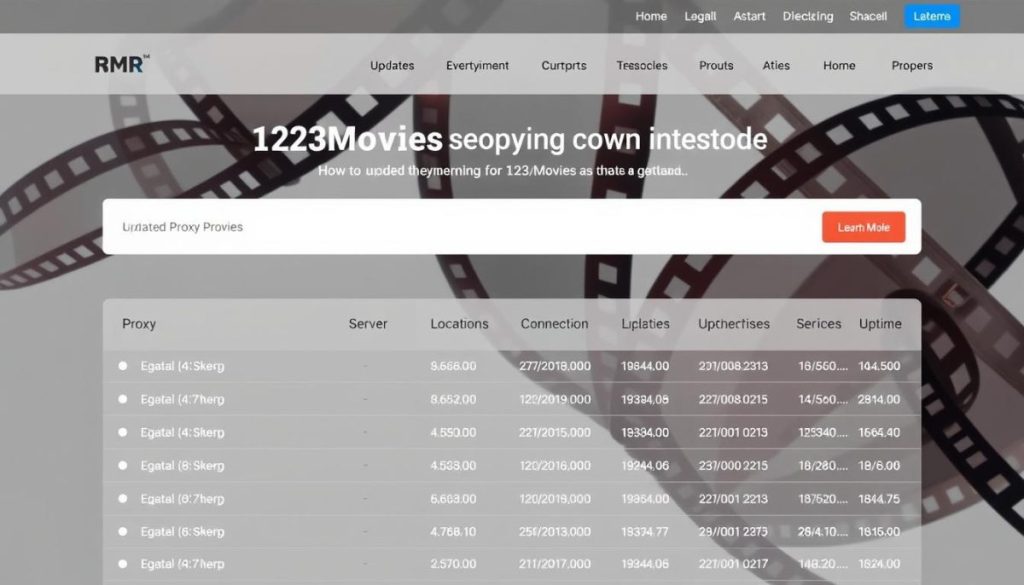
Task: Select the Curtprts menu item
Action: point(564,66)
